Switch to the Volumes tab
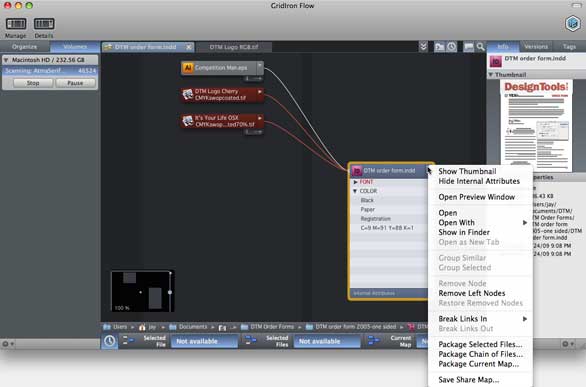 (75, 47)
